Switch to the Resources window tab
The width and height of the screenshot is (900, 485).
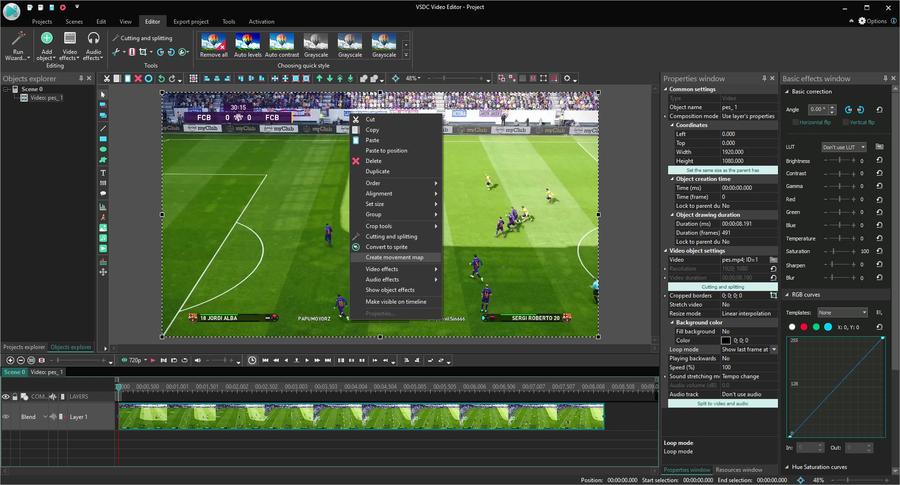pos(738,470)
